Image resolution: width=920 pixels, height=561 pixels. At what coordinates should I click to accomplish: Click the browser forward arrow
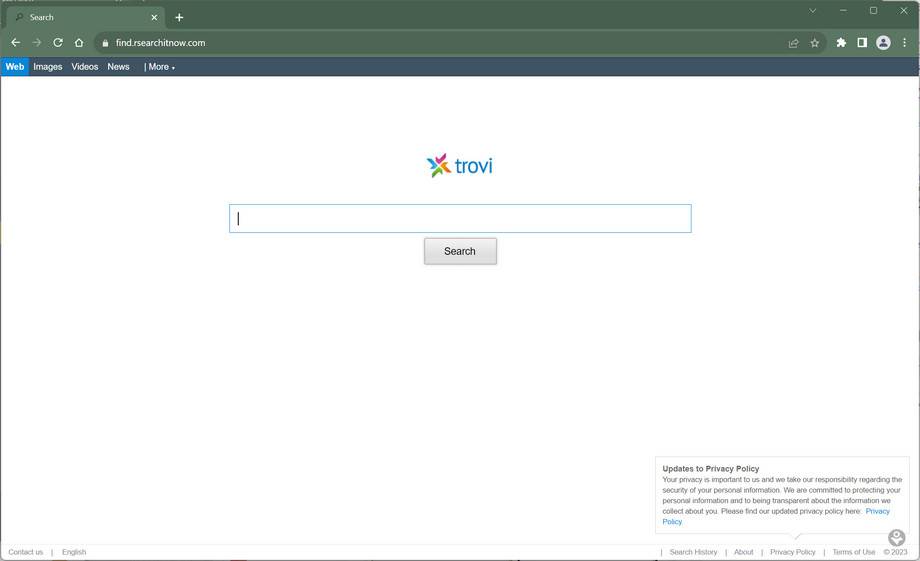[x=37, y=43]
